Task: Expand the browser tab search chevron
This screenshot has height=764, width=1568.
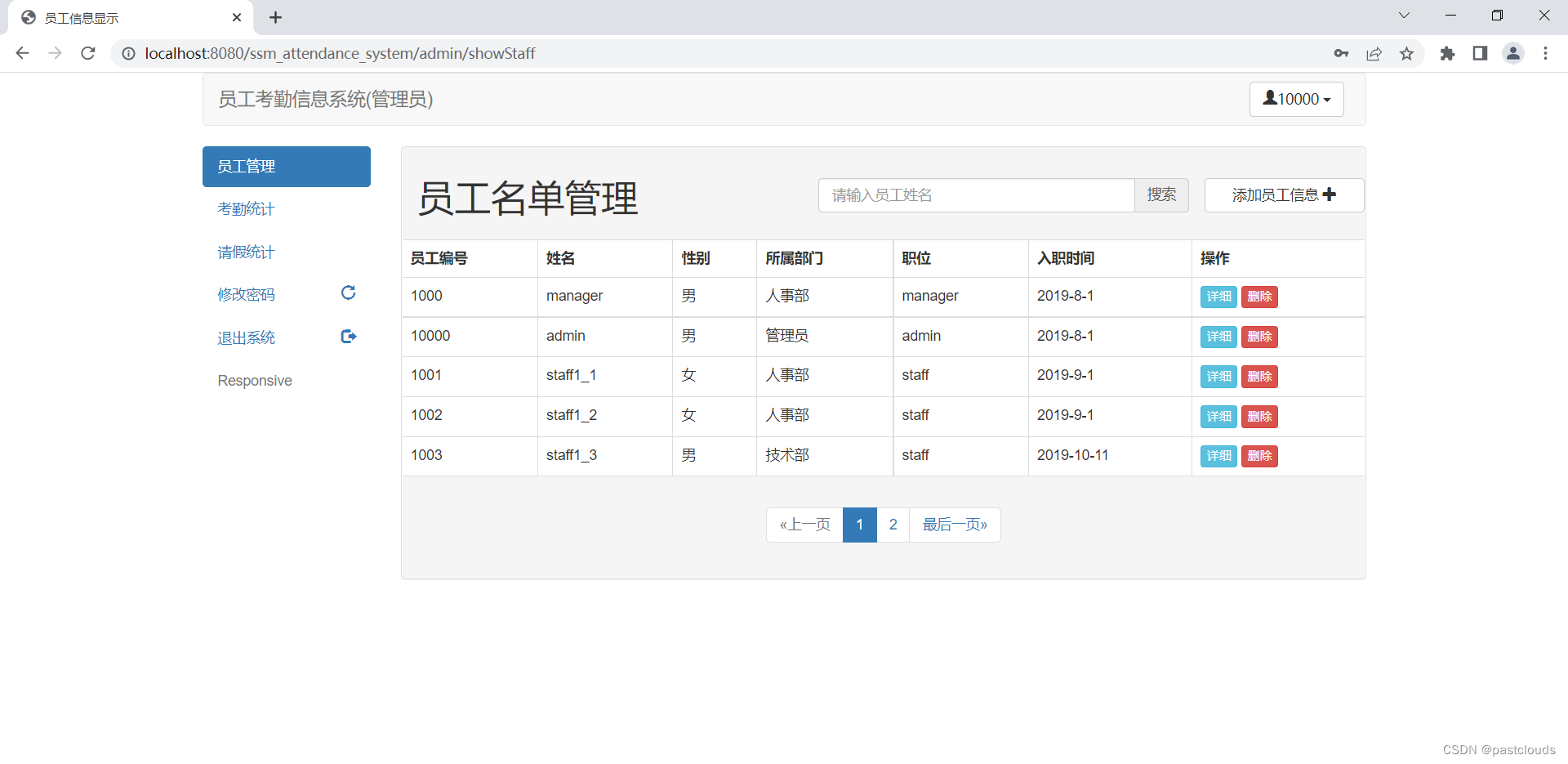Action: (x=1404, y=15)
